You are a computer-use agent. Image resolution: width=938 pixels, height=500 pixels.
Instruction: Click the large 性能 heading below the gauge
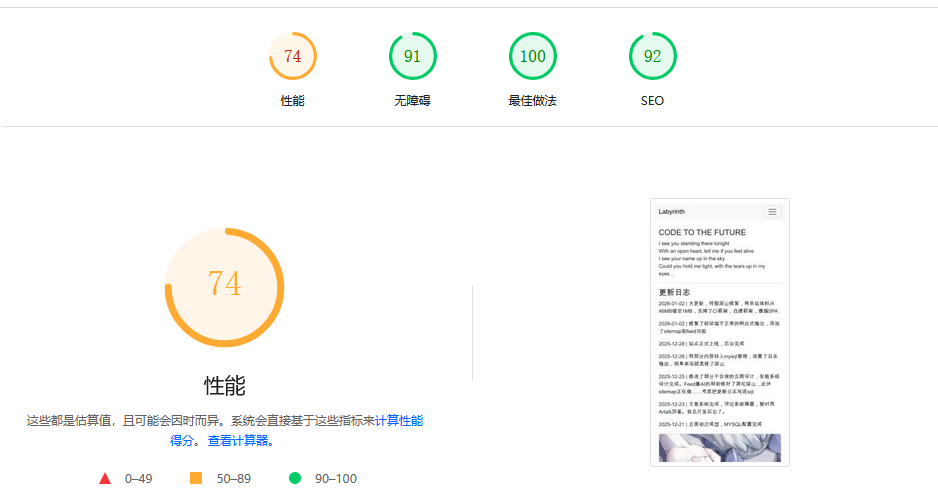[x=224, y=386]
